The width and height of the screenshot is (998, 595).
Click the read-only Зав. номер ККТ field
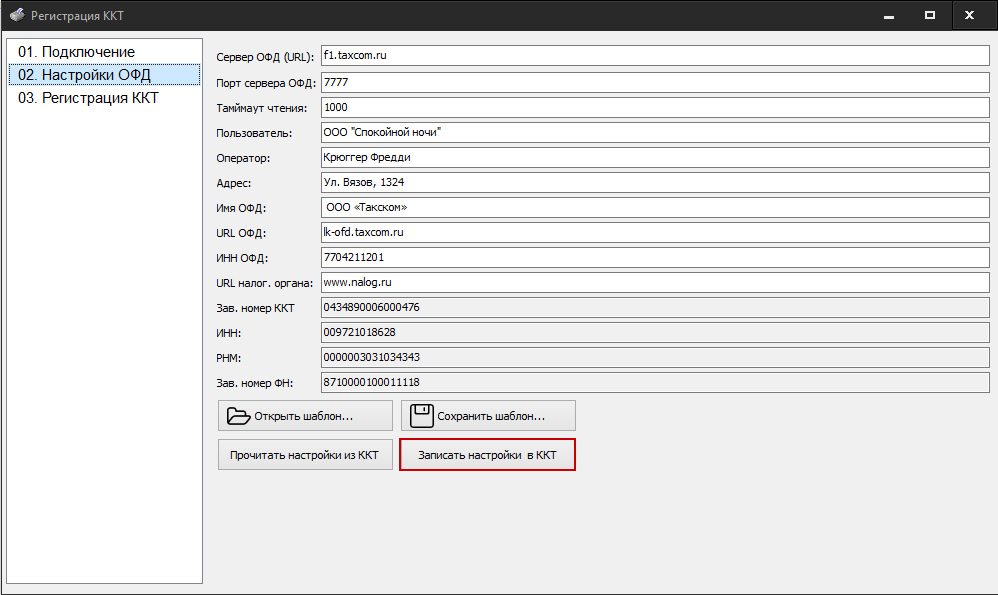coord(654,308)
